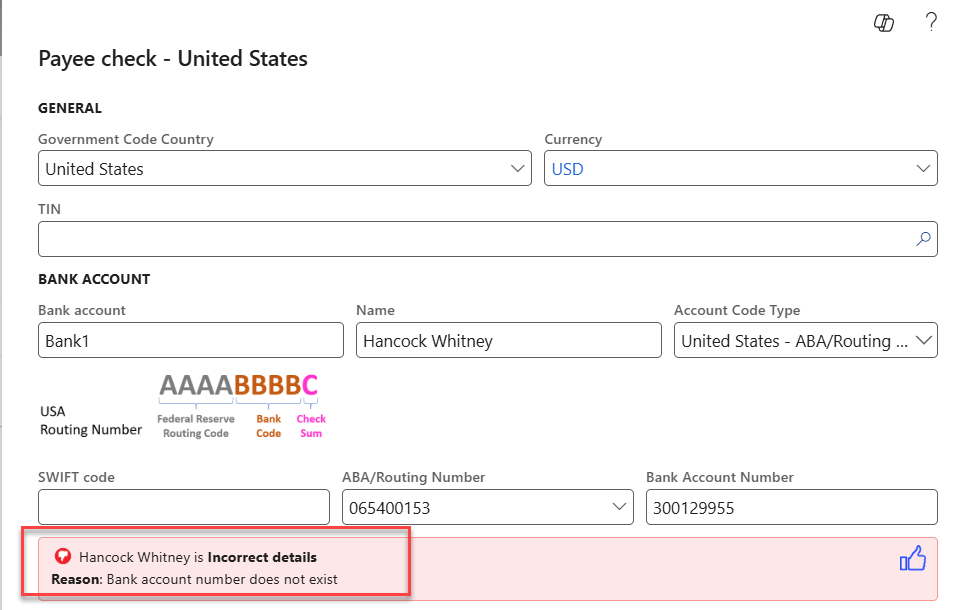Click the Name field with Hancock Whitney
The width and height of the screenshot is (962, 610).
click(508, 341)
